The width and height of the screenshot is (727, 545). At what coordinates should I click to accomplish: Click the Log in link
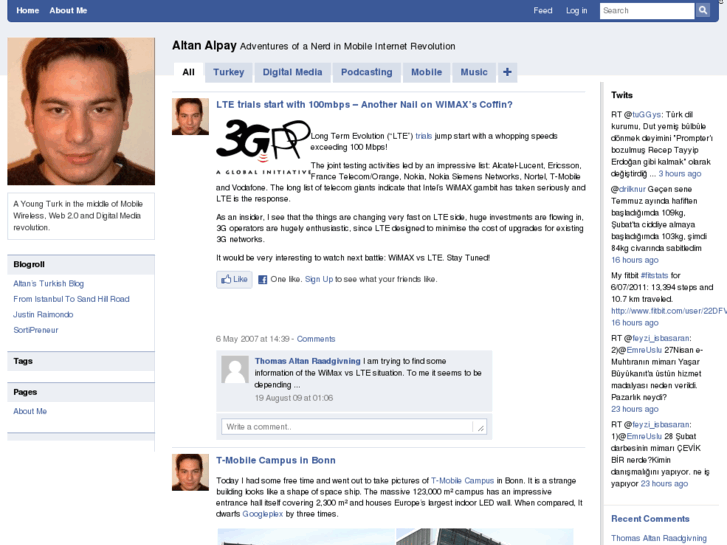pos(576,10)
